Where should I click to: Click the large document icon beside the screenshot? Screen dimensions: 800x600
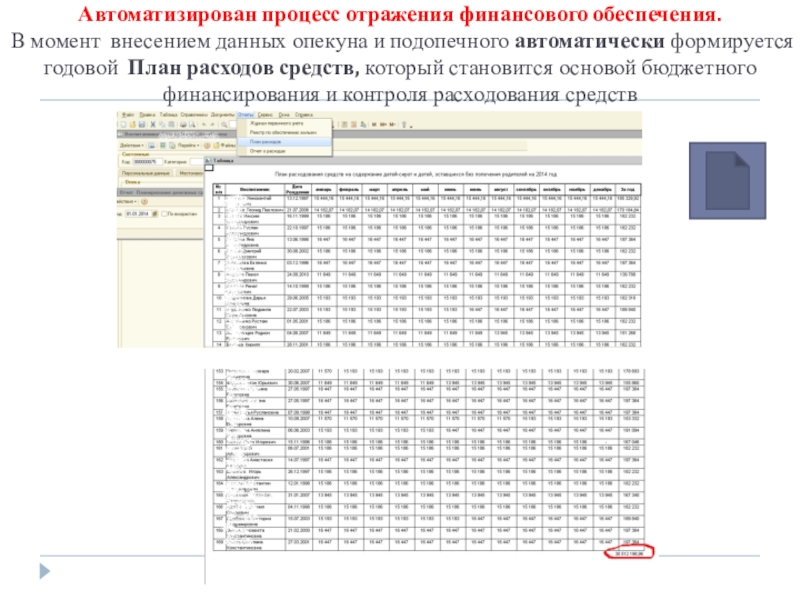coord(728,181)
